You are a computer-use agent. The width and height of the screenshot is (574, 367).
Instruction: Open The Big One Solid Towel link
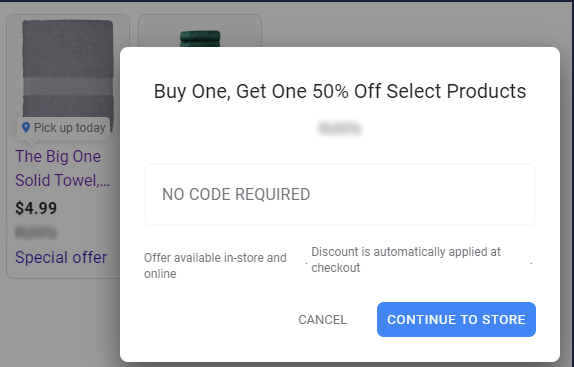pos(62,168)
